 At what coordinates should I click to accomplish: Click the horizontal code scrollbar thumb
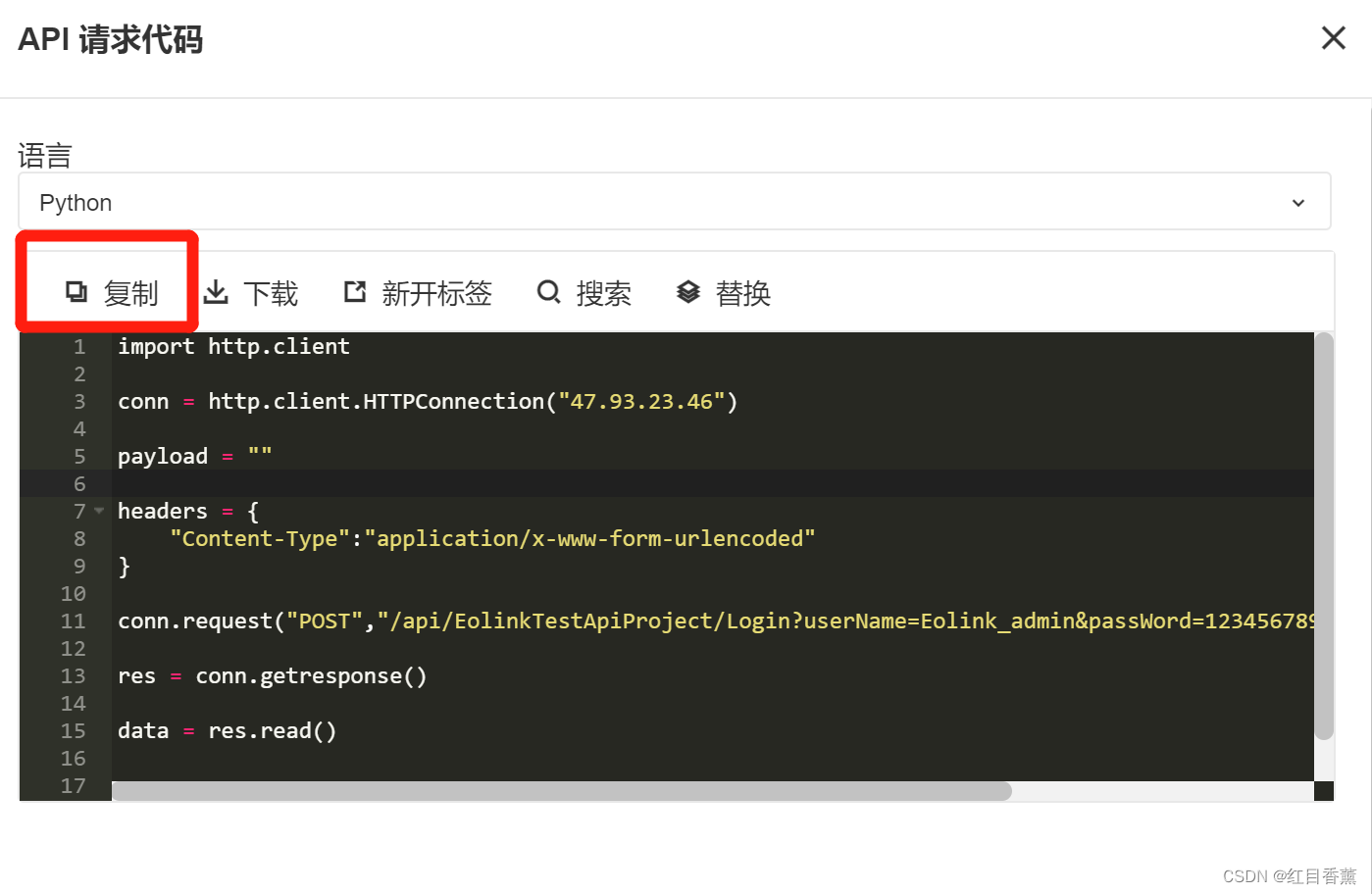pos(562,791)
